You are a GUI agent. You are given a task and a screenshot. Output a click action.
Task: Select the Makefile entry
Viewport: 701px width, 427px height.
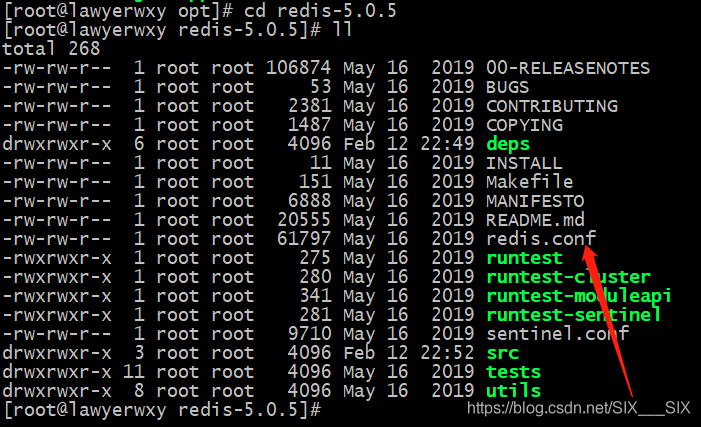529,182
